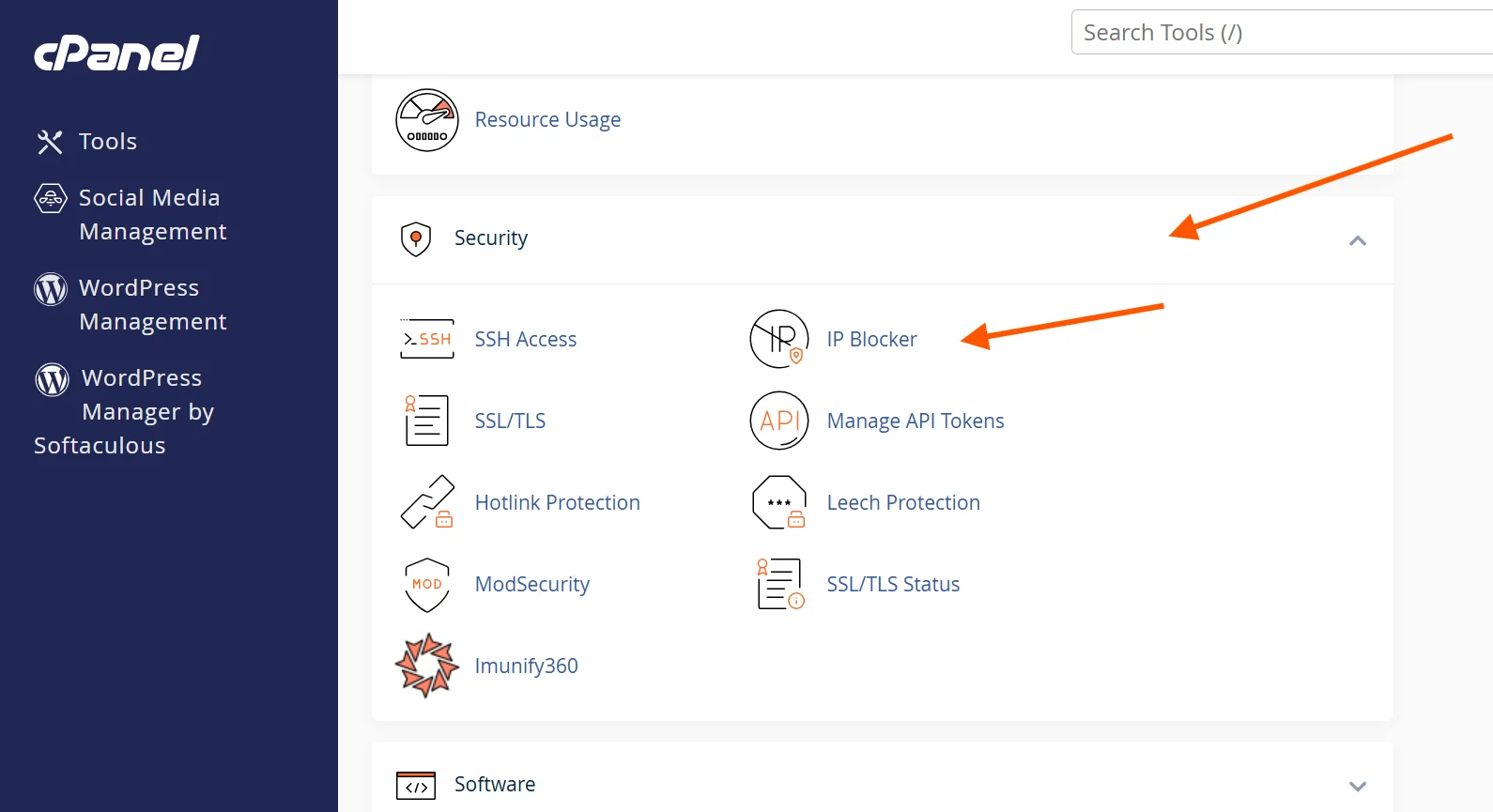Click the Hotlink Protection chain icon
Image resolution: width=1493 pixels, height=812 pixels.
[x=427, y=502]
